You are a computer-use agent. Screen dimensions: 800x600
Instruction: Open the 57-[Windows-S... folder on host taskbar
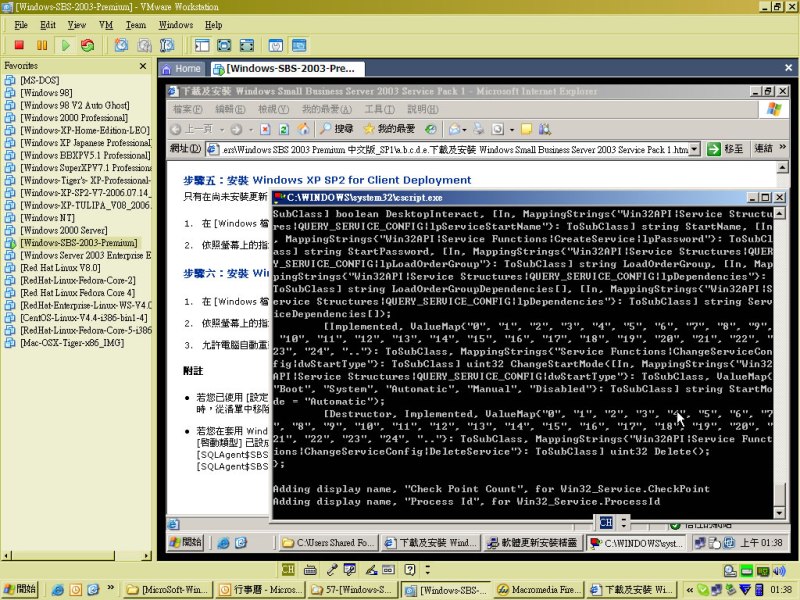(352, 590)
